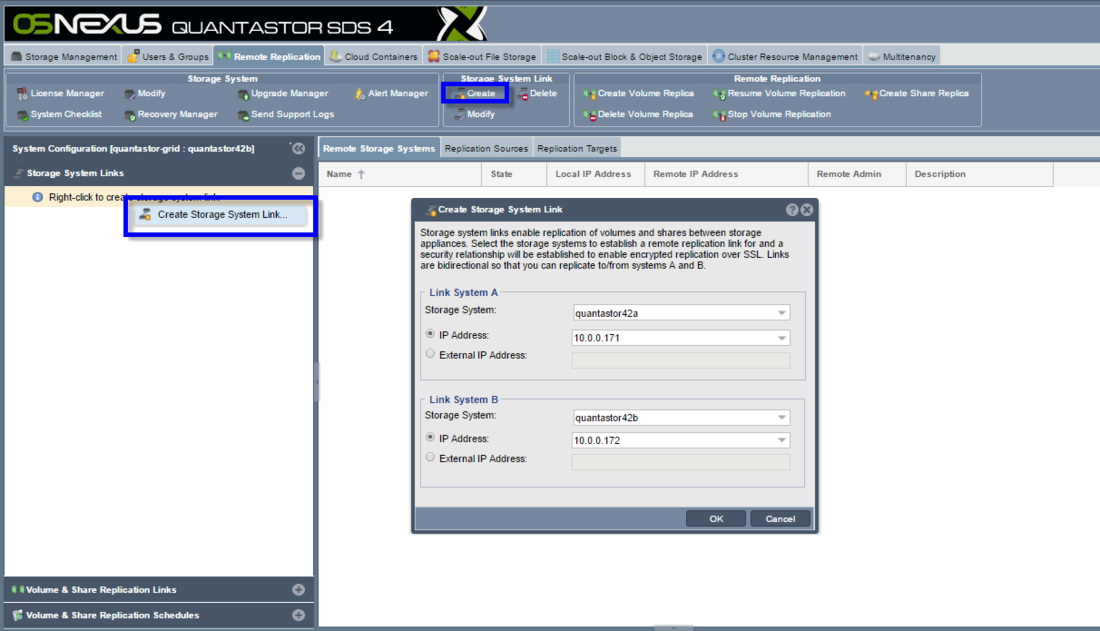Viewport: 1100px width, 631px height.
Task: Launch the Recovery Manager
Action: 170,114
